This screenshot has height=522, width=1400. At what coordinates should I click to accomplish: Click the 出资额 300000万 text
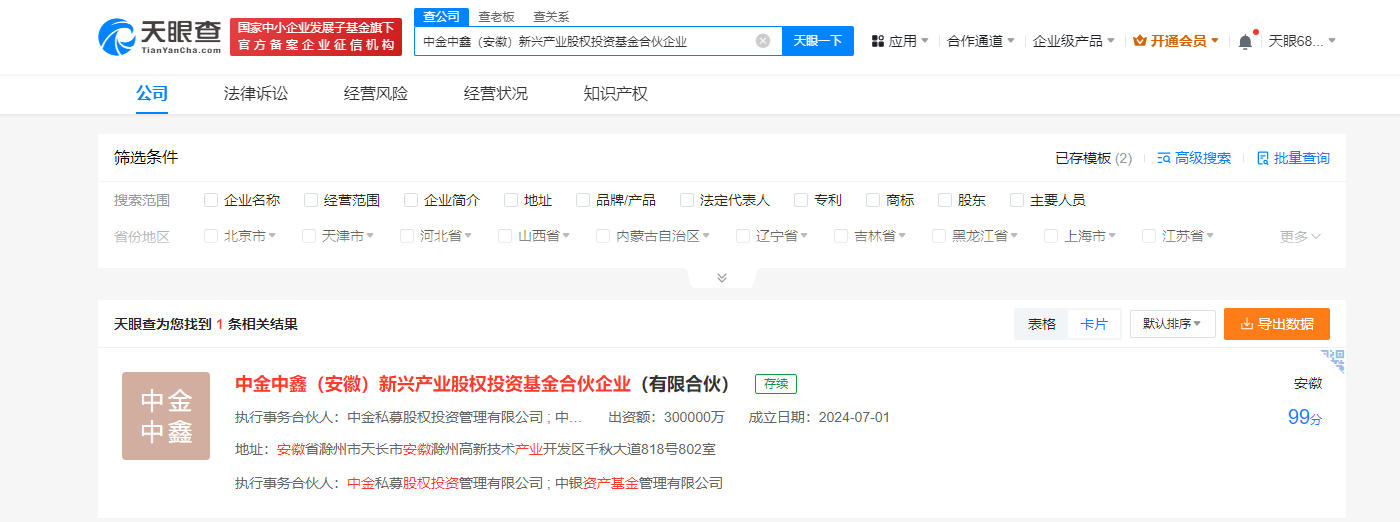[666, 417]
